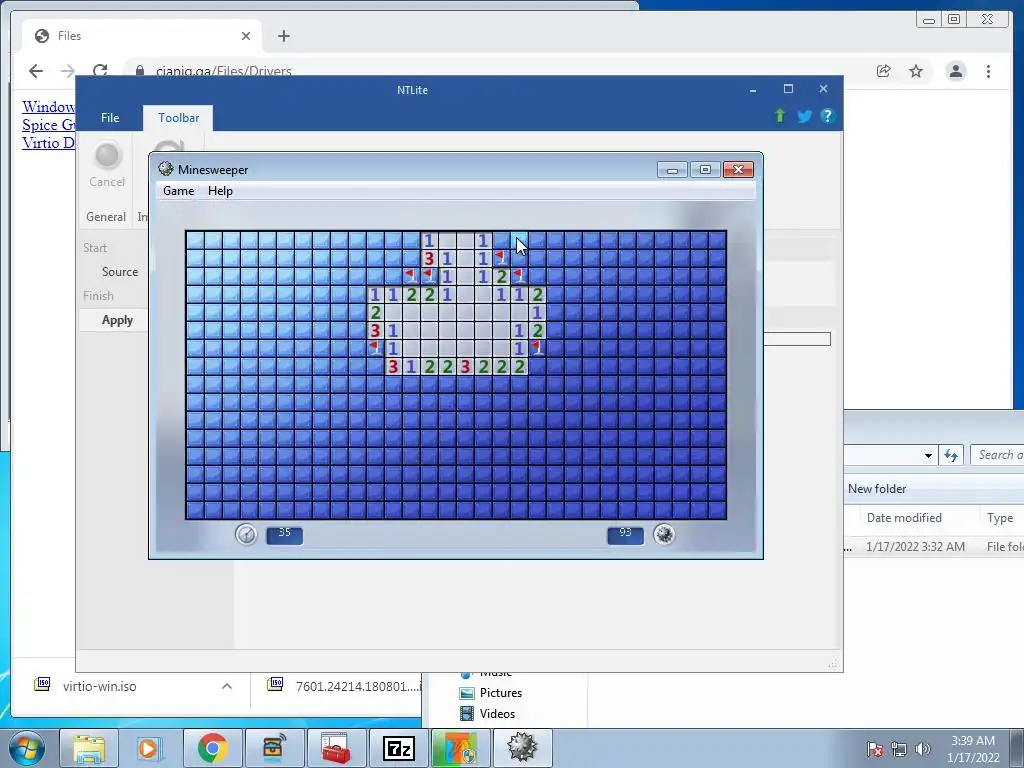The image size is (1024, 768).
Task: Open colorful shield taskbar app
Action: pos(460,748)
